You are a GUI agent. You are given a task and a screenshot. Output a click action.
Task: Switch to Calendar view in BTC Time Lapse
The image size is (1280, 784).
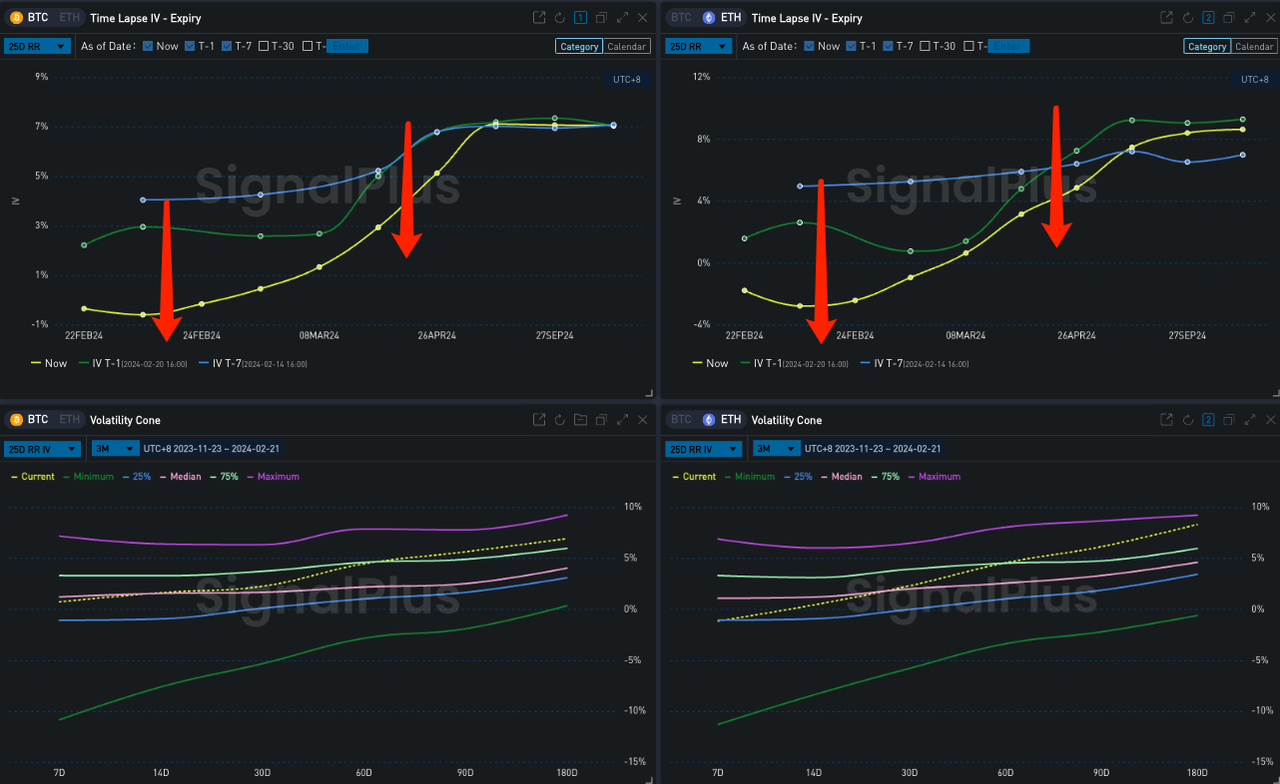pos(626,47)
